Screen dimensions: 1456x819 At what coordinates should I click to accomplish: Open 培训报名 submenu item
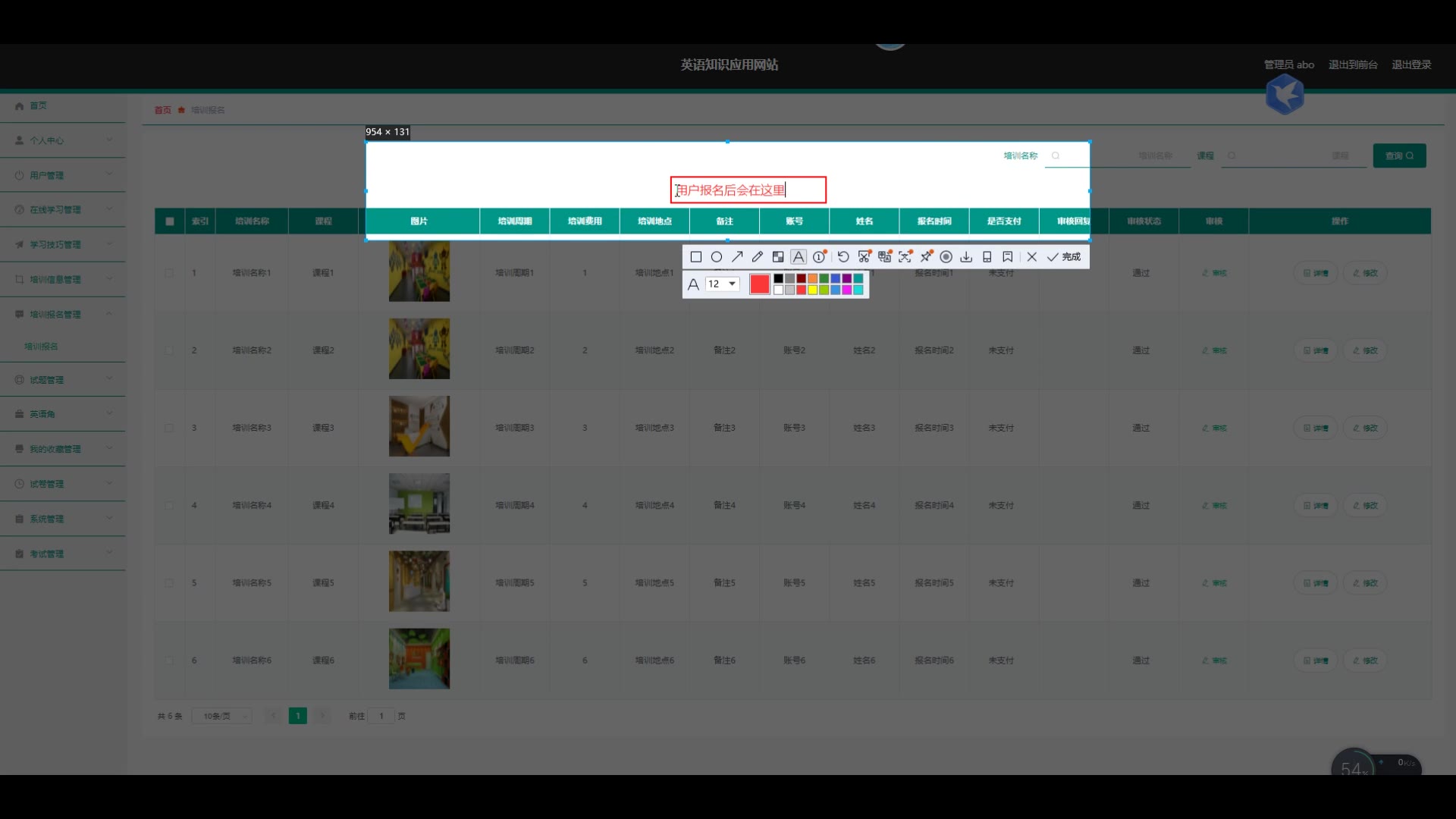(41, 347)
